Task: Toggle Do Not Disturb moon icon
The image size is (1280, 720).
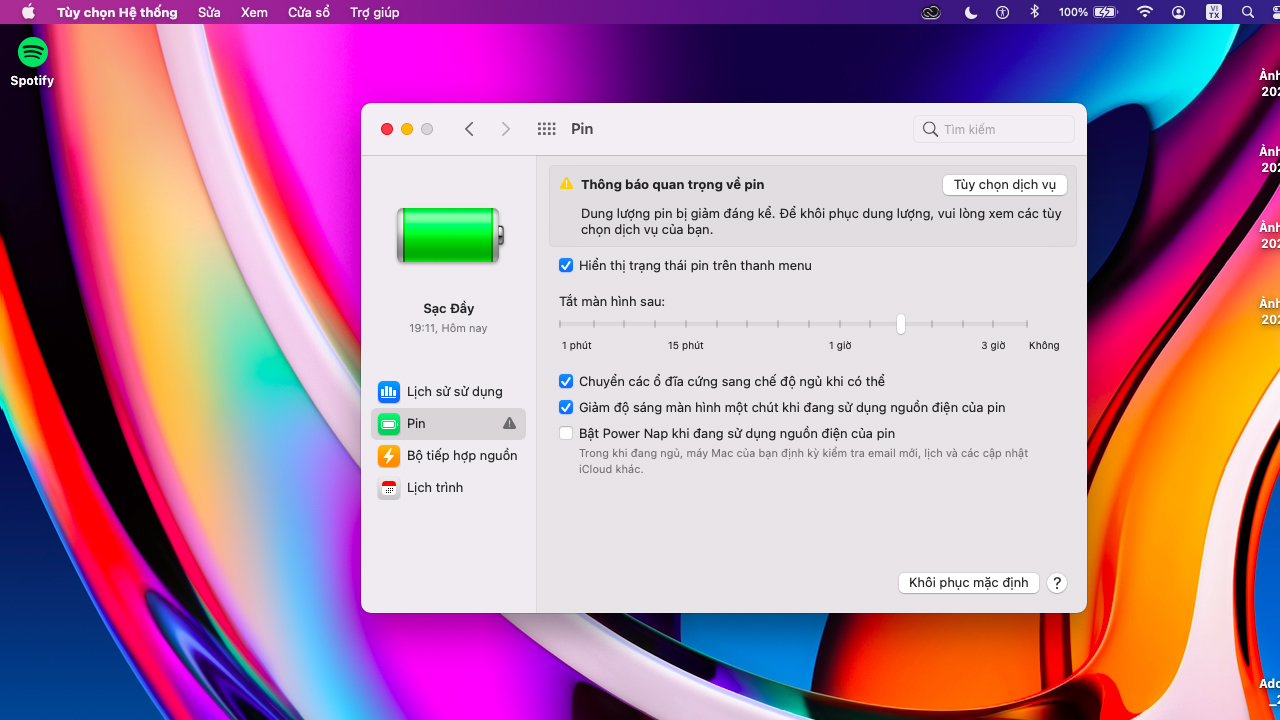Action: pyautogui.click(x=971, y=12)
